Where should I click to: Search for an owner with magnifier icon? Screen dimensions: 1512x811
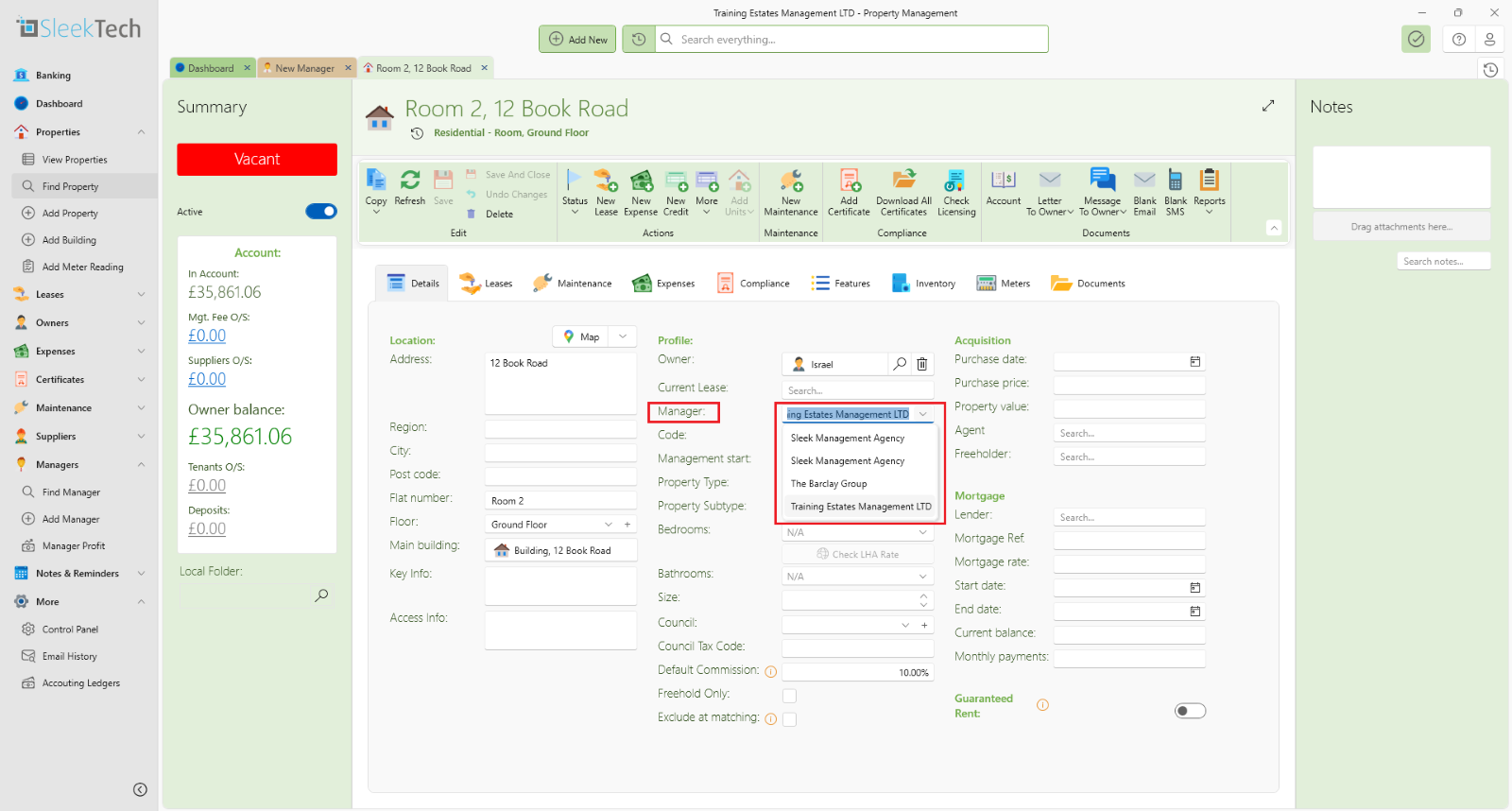pyautogui.click(x=900, y=364)
